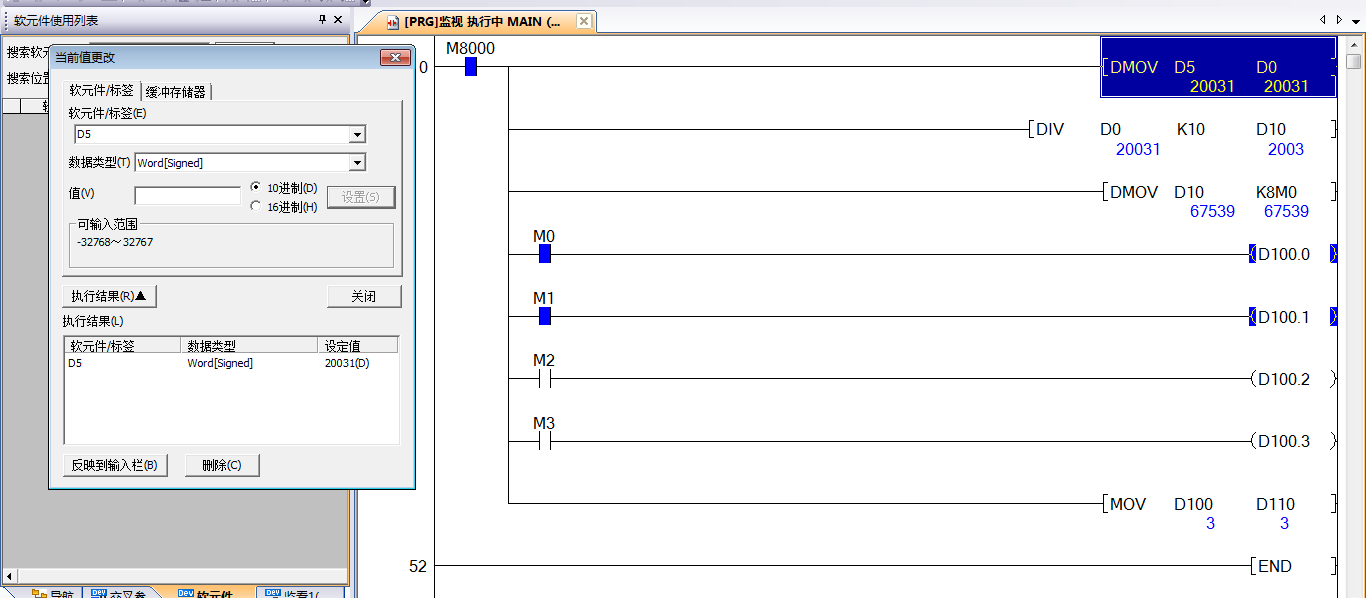Close the MAIN program monitor tab

coord(584,21)
